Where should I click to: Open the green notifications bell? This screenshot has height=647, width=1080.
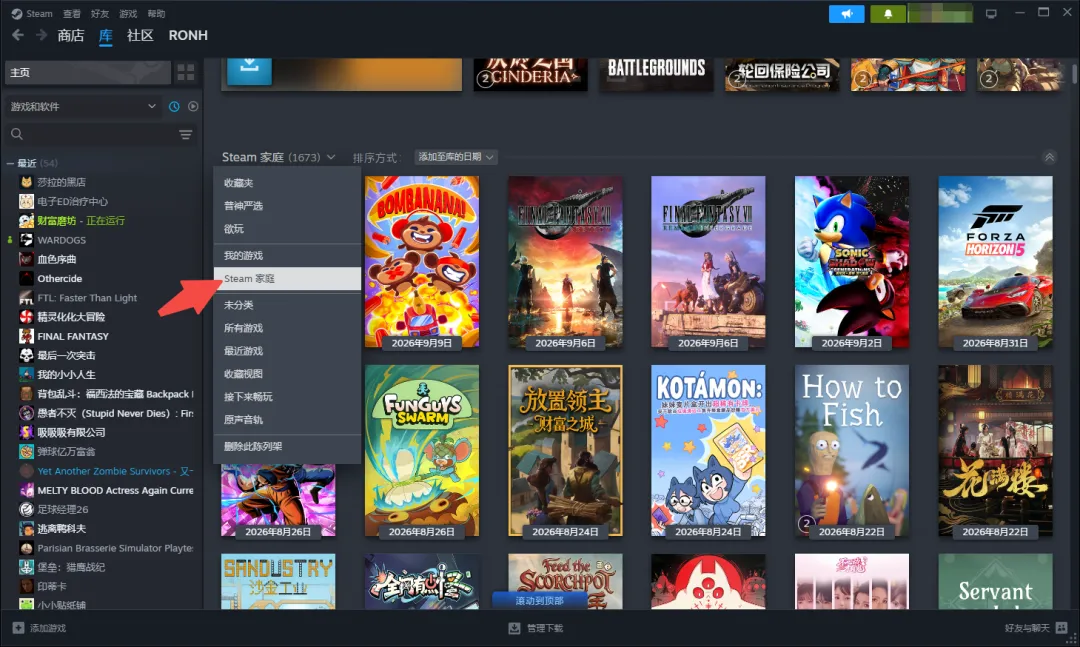(x=888, y=14)
